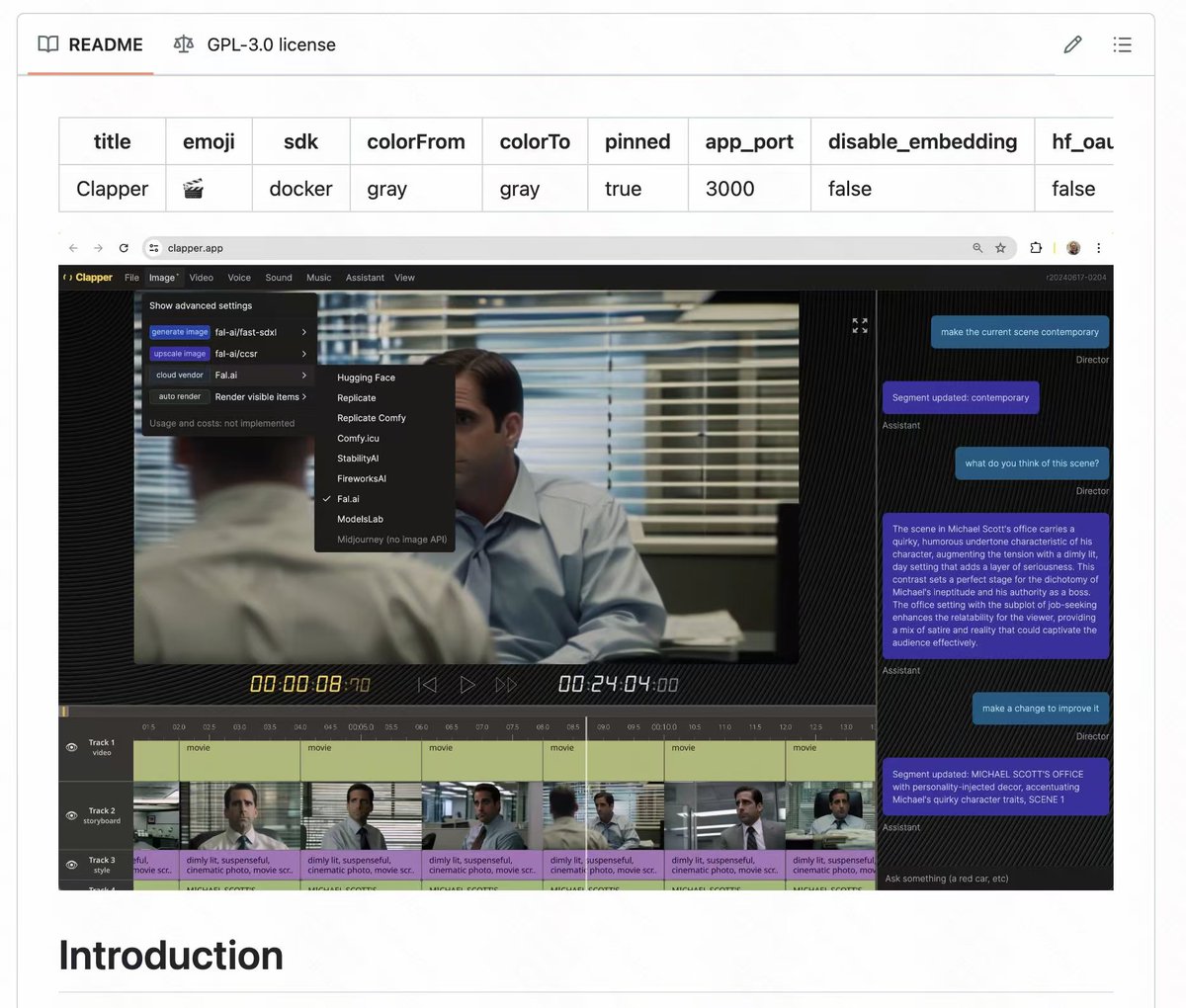The height and width of the screenshot is (1008, 1186).
Task: Click the license scale icon
Action: coord(184,44)
